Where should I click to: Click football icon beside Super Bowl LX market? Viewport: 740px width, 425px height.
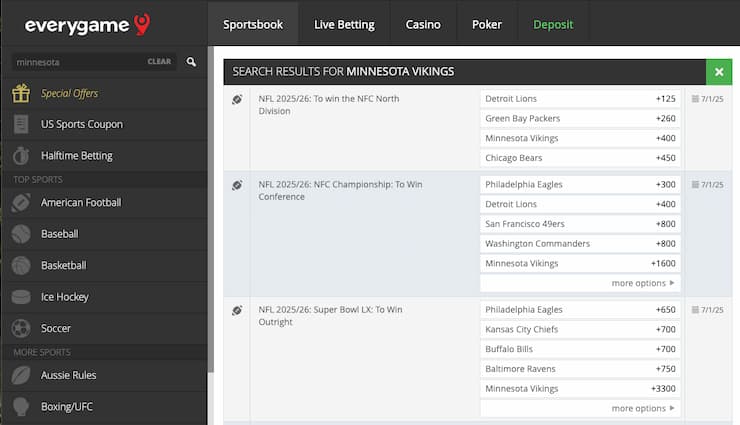[x=237, y=310]
